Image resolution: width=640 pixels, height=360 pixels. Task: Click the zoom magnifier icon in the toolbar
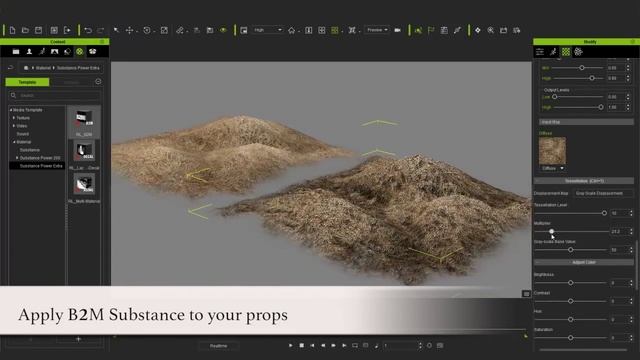click(491, 30)
